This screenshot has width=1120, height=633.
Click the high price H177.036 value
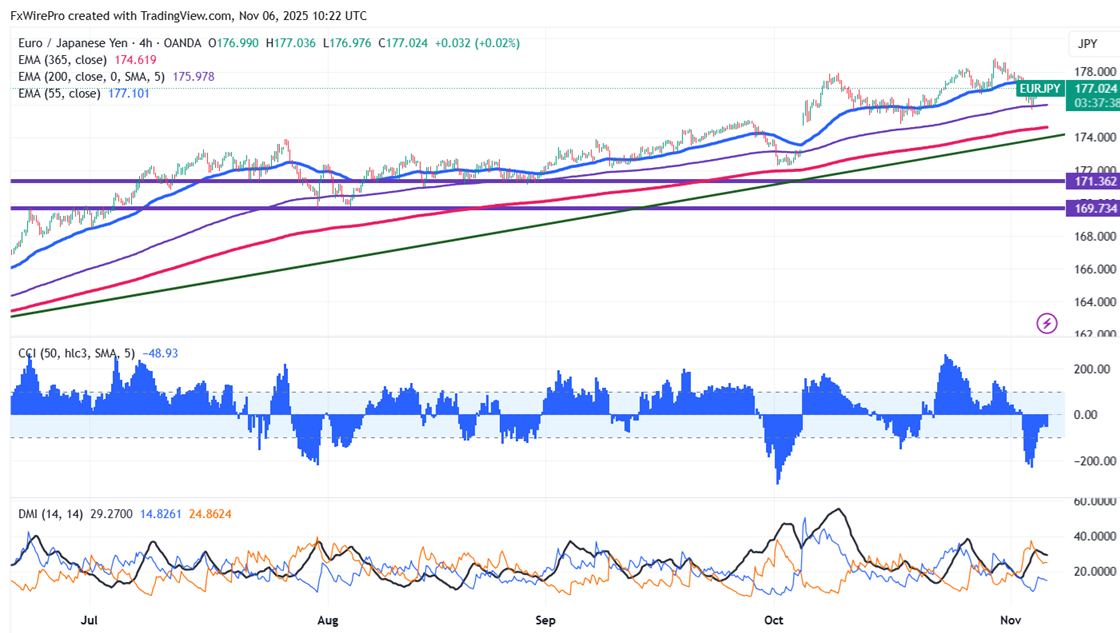point(291,43)
